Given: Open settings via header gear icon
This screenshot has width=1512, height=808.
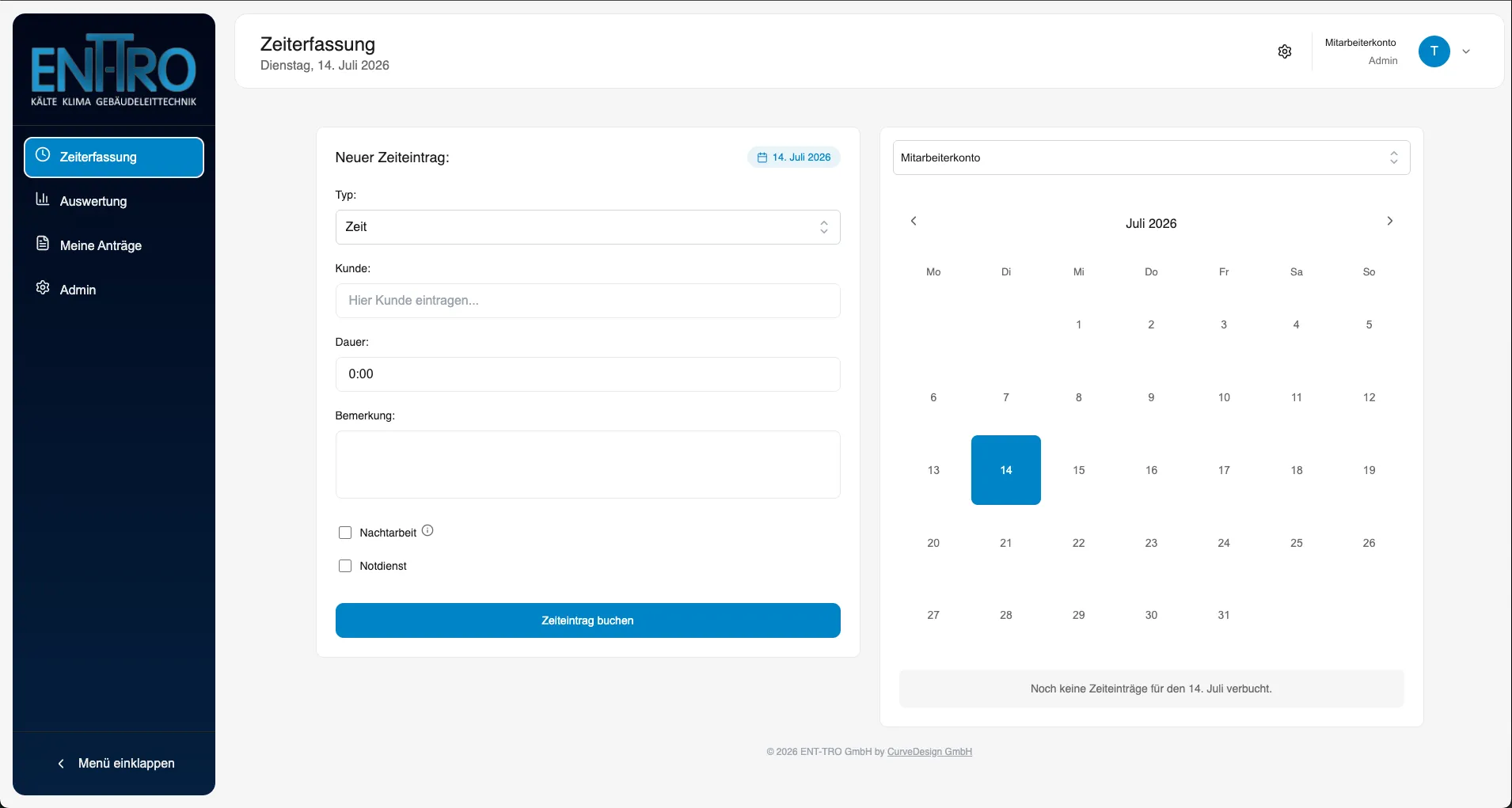Looking at the screenshot, I should click(x=1285, y=51).
